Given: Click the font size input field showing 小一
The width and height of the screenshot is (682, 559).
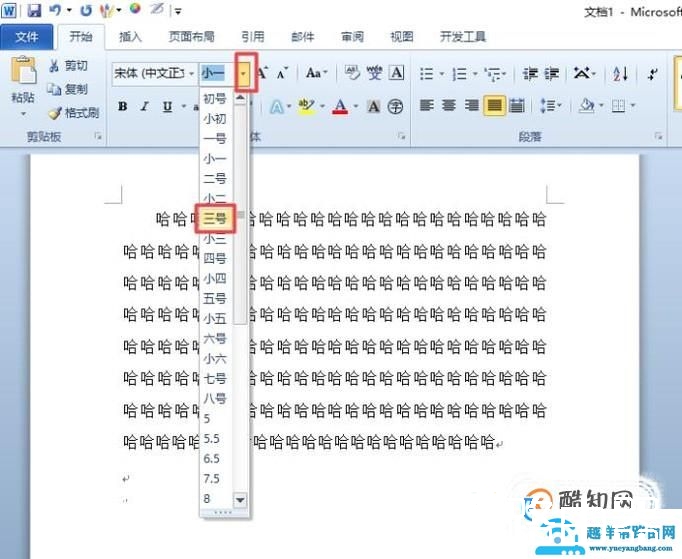Looking at the screenshot, I should tap(218, 74).
